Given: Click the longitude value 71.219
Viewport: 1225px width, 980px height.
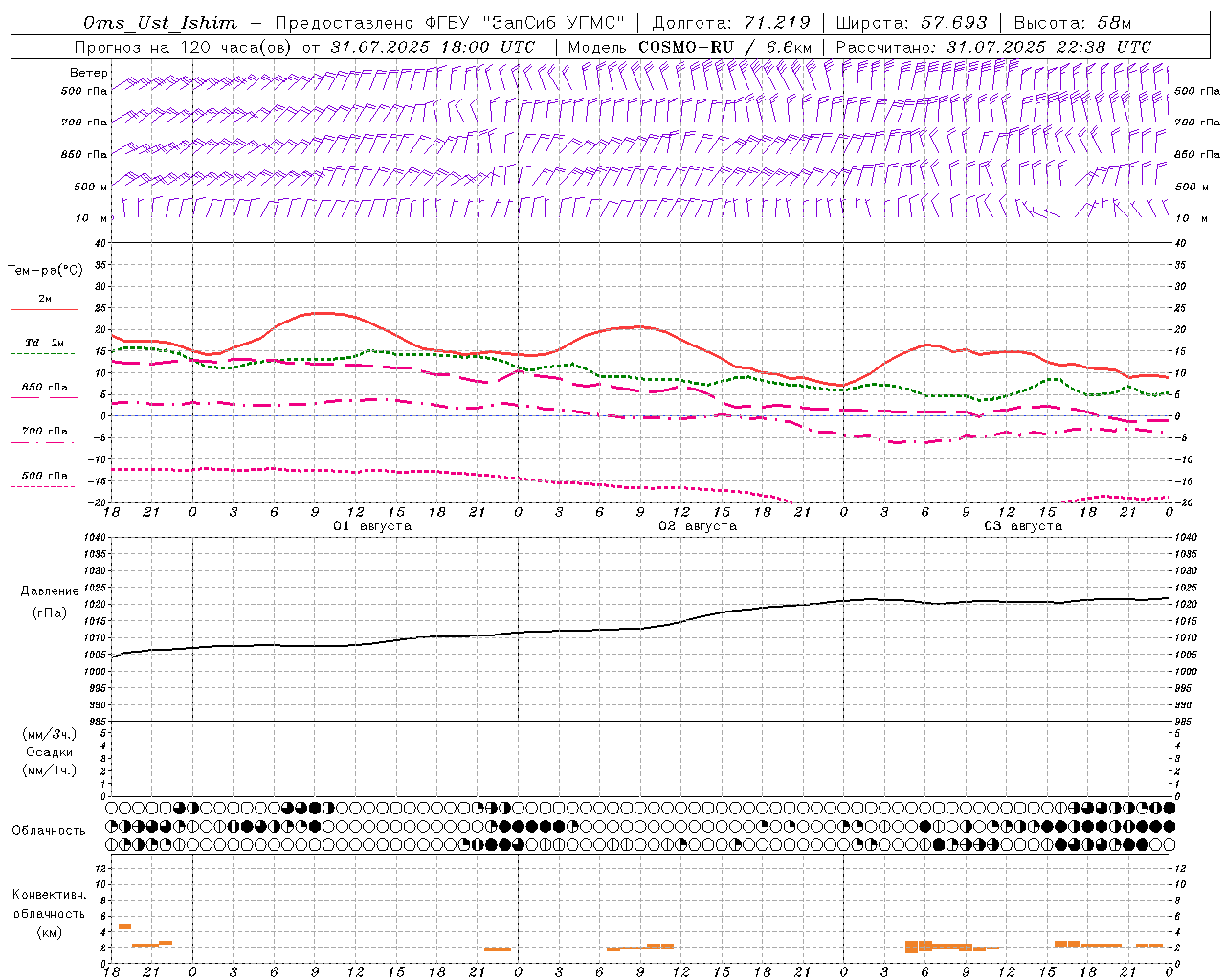Looking at the screenshot, I should [x=777, y=23].
